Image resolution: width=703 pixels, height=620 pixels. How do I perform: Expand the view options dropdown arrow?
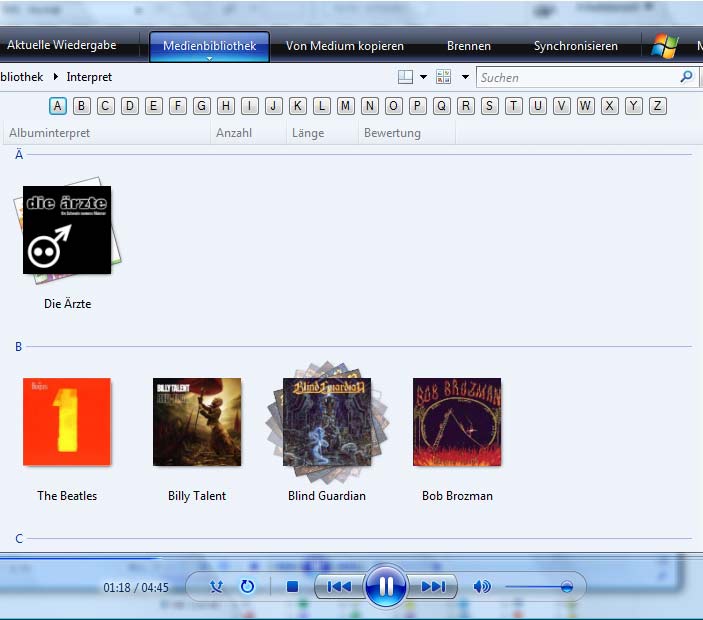coord(465,77)
